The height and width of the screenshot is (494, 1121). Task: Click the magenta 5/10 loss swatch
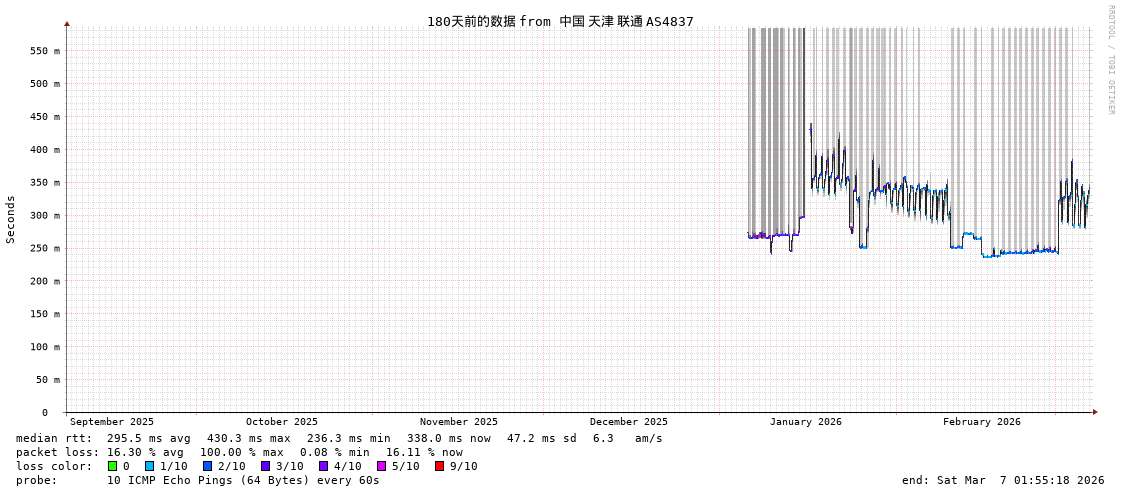[x=381, y=466]
